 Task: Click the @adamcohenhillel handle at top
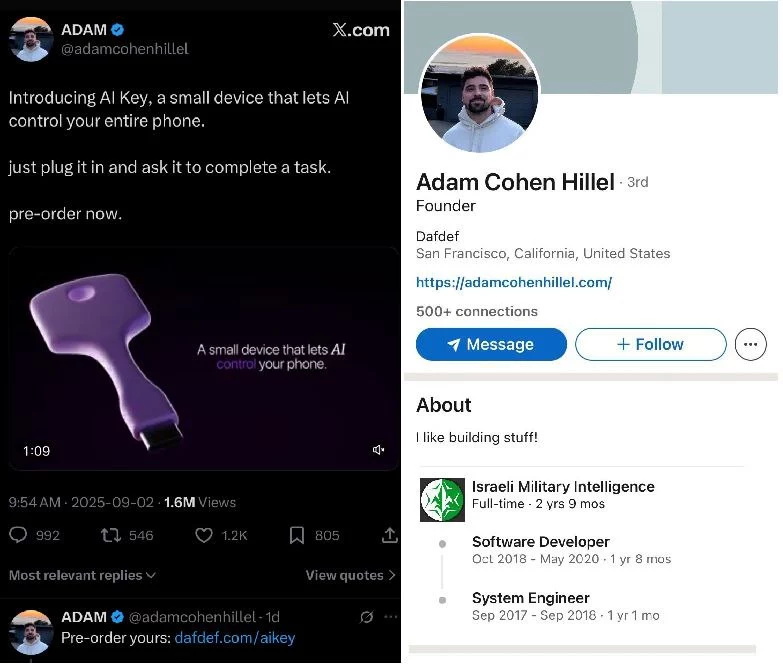tap(125, 49)
